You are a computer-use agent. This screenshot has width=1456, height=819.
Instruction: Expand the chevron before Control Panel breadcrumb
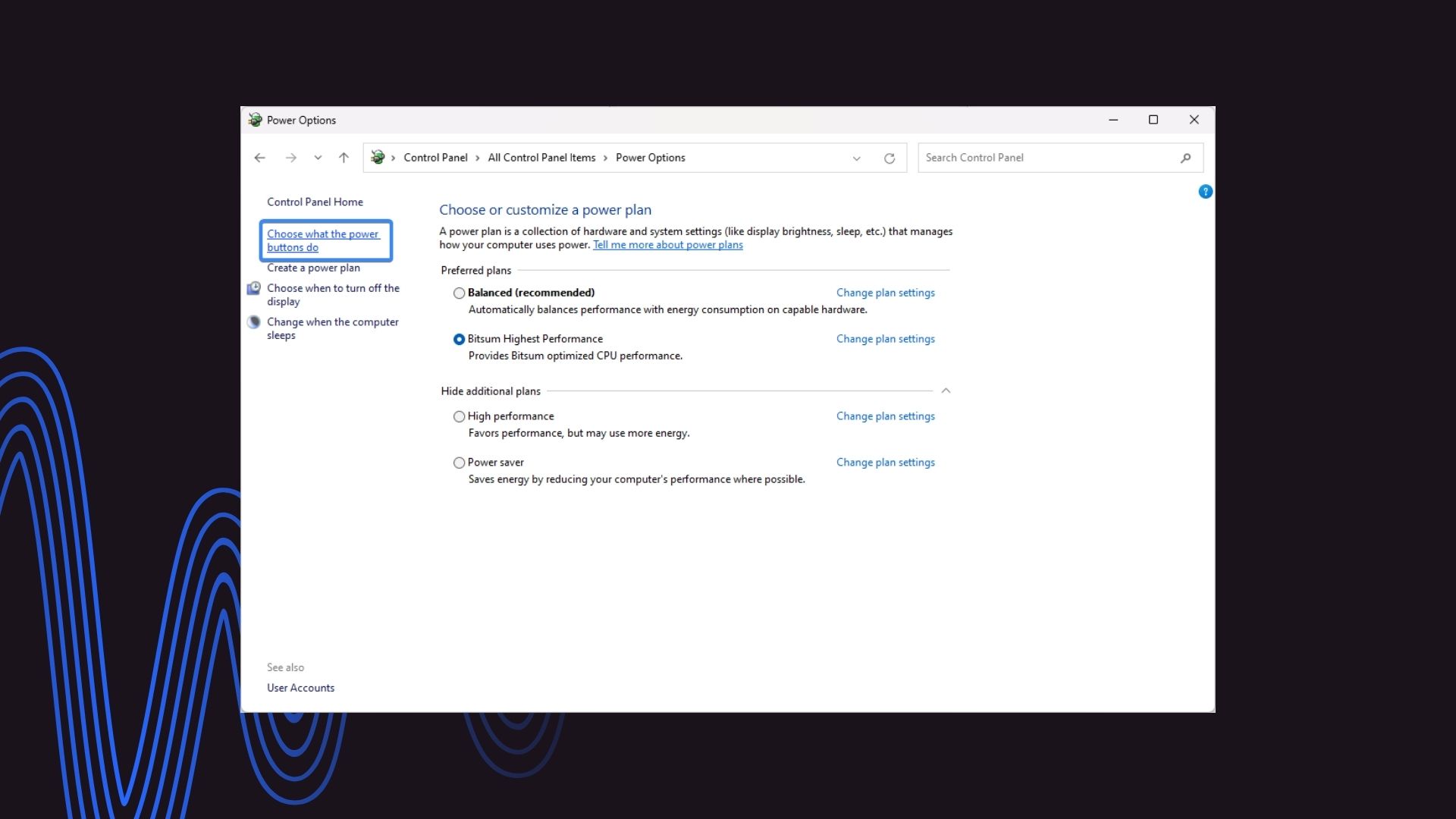coord(394,158)
